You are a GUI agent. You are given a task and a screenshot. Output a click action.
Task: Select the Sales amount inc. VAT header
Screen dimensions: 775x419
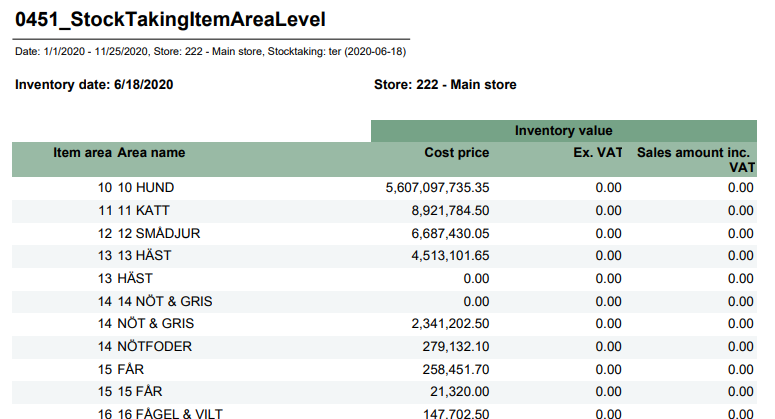[695, 160]
